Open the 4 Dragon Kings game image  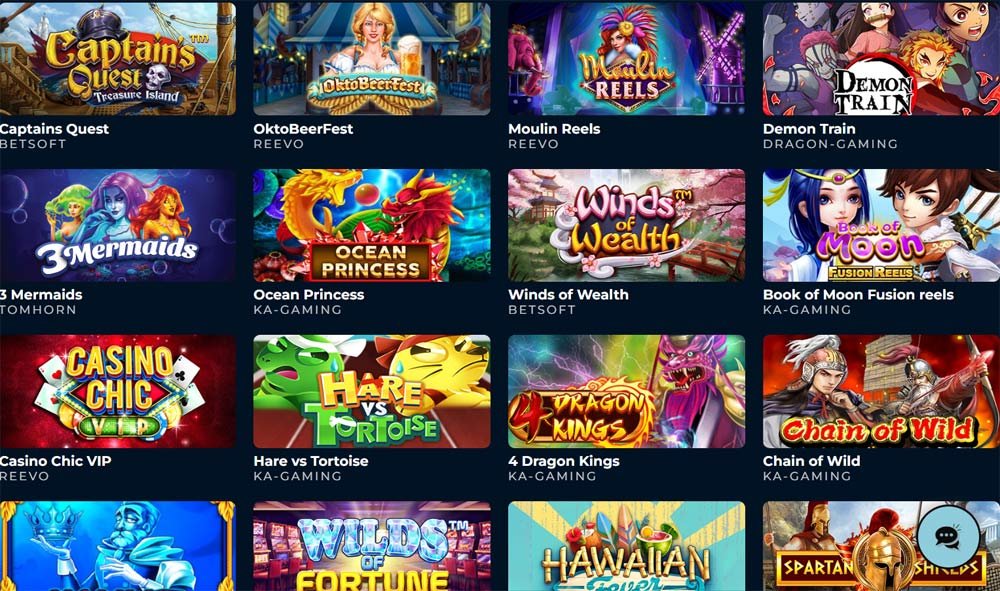[x=626, y=391]
